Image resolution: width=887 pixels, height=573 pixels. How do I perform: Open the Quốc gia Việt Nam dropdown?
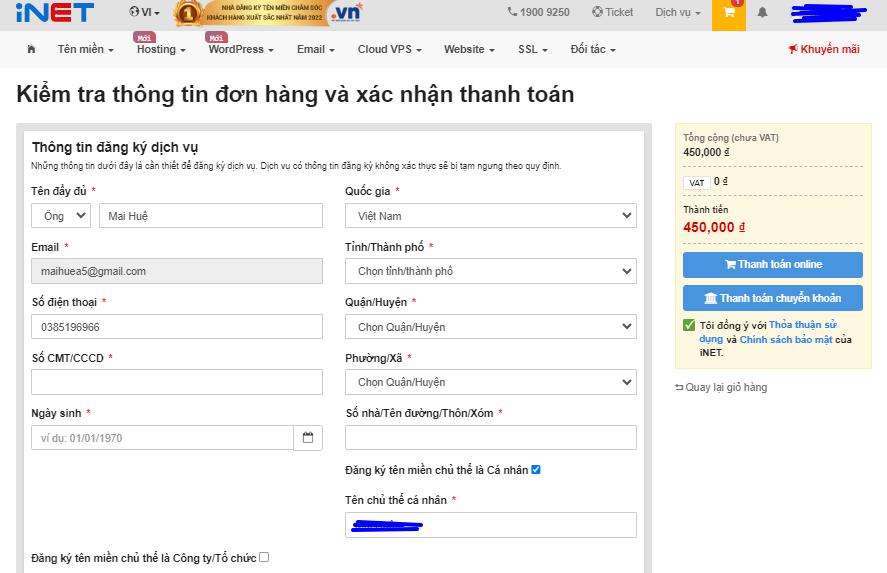(x=491, y=216)
